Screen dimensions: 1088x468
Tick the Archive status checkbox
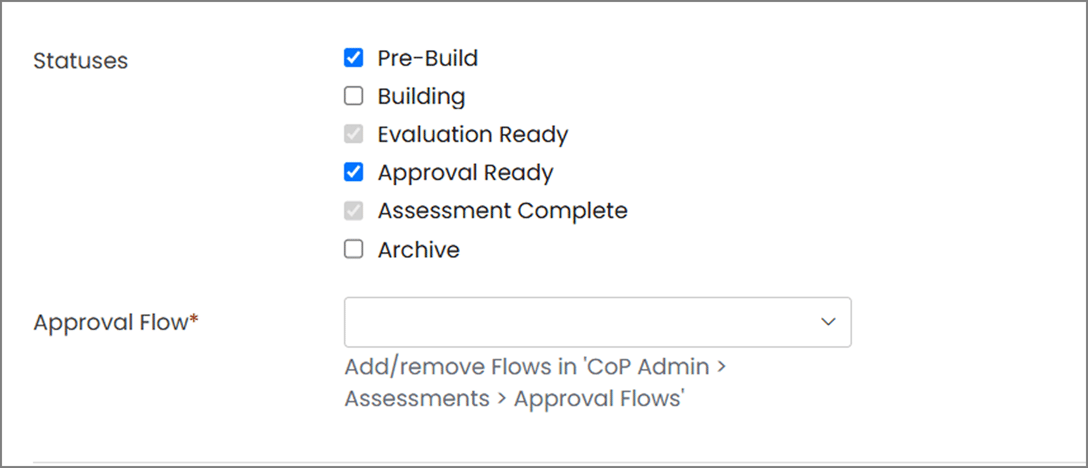coord(353,250)
